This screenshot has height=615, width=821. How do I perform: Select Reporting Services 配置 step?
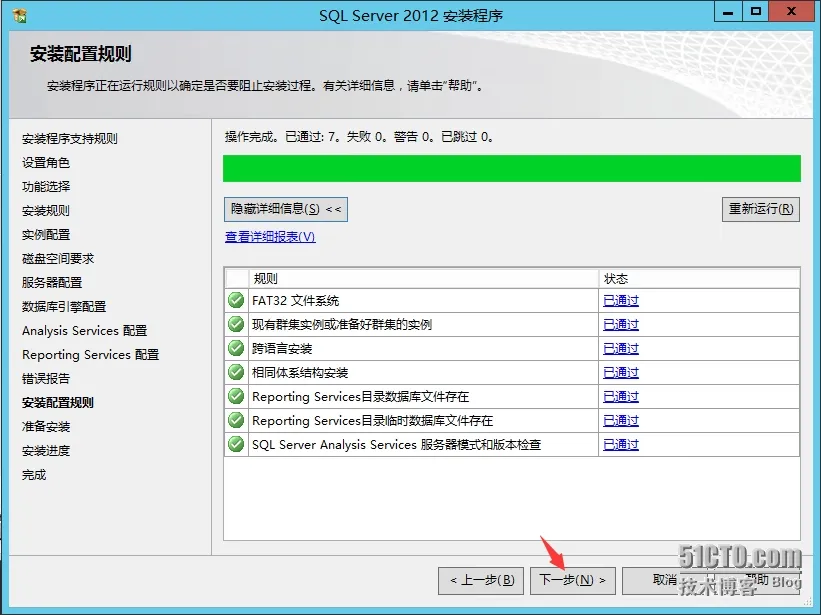pos(91,355)
